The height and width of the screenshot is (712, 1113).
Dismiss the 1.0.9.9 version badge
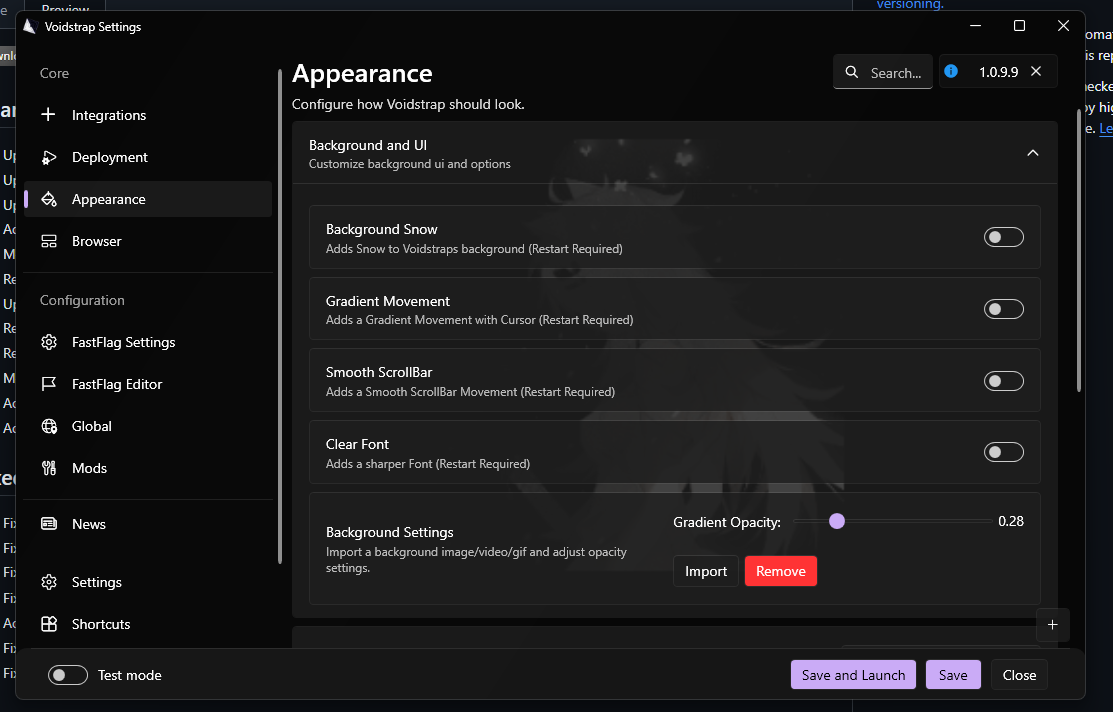click(1036, 71)
